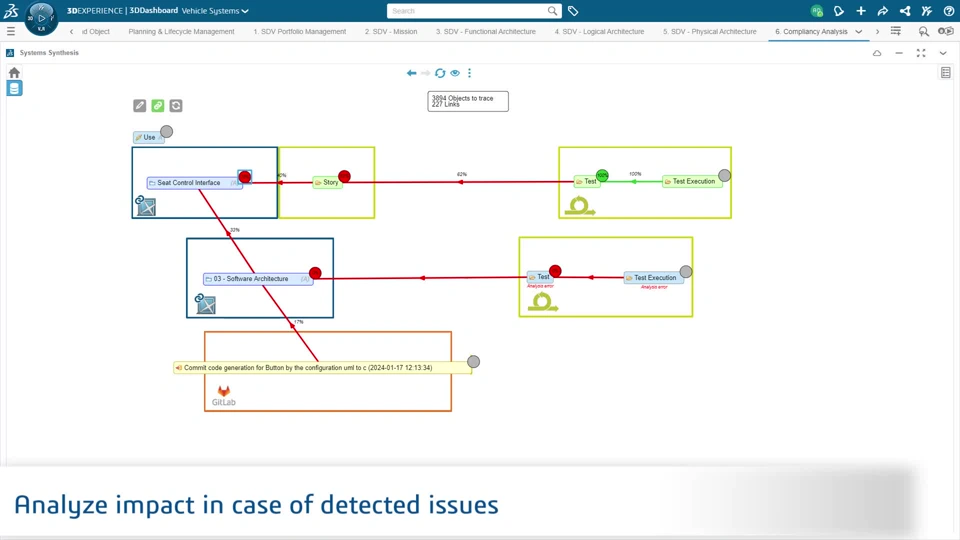The image size is (960, 540).
Task: Expand the widget chevron menu
Action: 943,53
